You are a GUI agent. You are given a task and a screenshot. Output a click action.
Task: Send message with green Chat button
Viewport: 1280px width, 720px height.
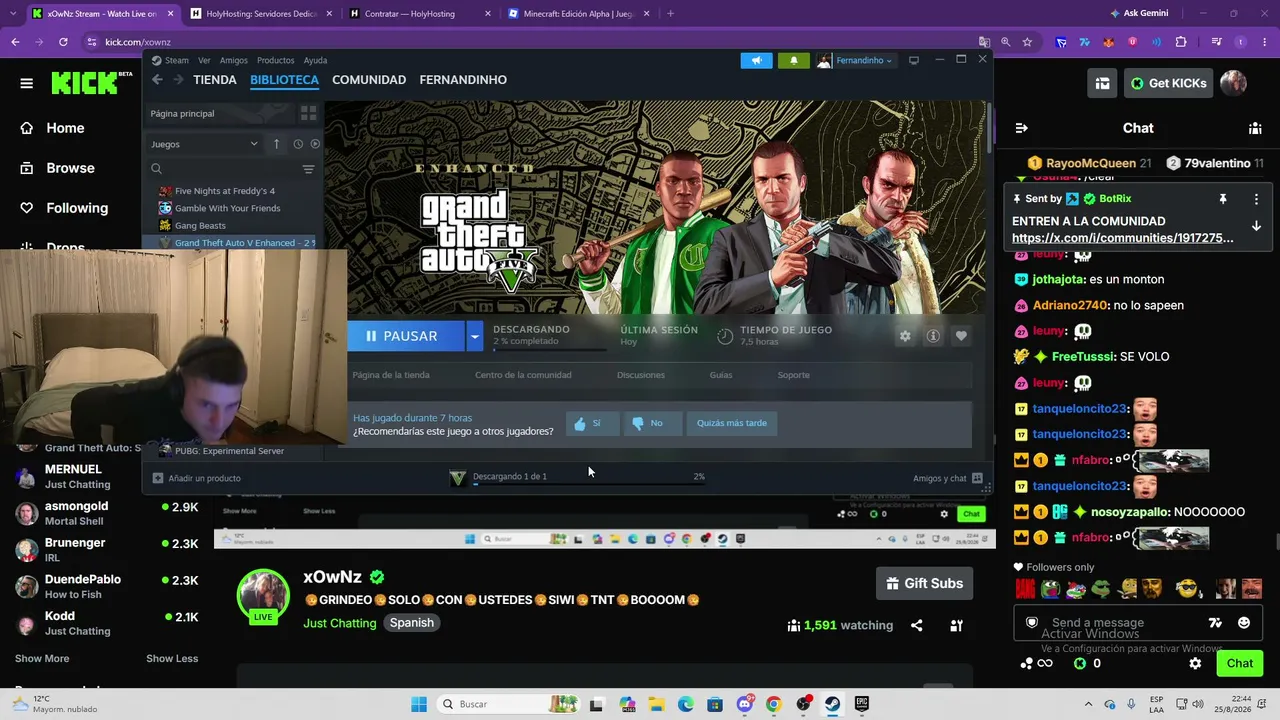tap(1240, 663)
